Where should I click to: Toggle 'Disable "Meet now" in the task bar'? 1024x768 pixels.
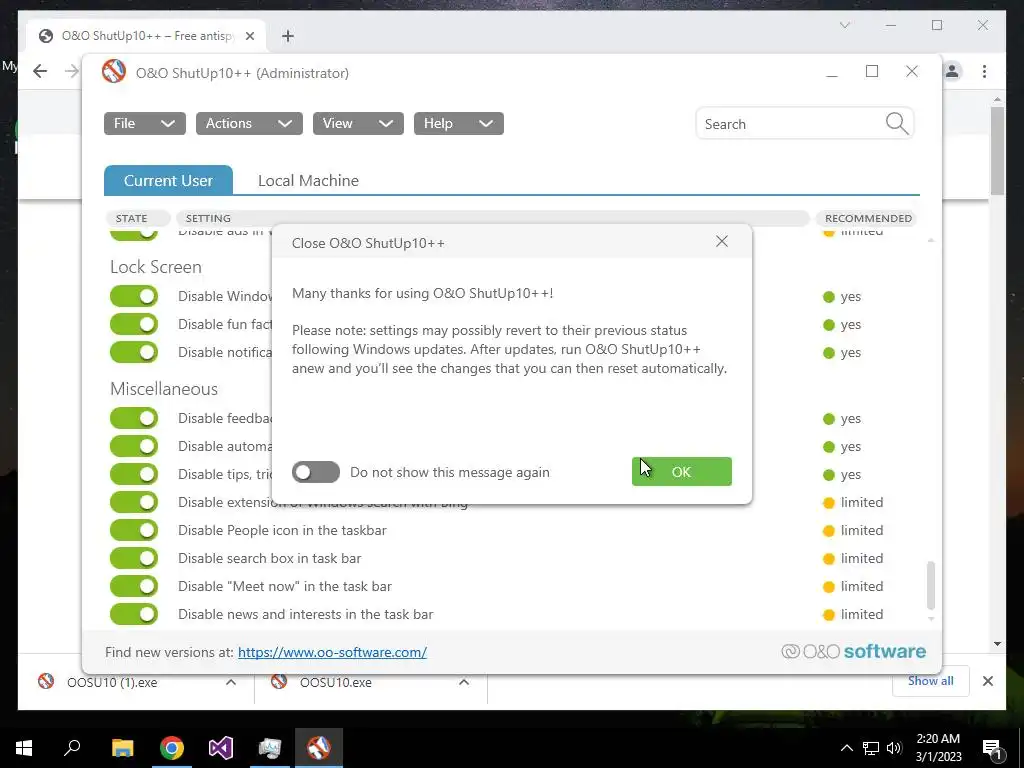pos(134,586)
